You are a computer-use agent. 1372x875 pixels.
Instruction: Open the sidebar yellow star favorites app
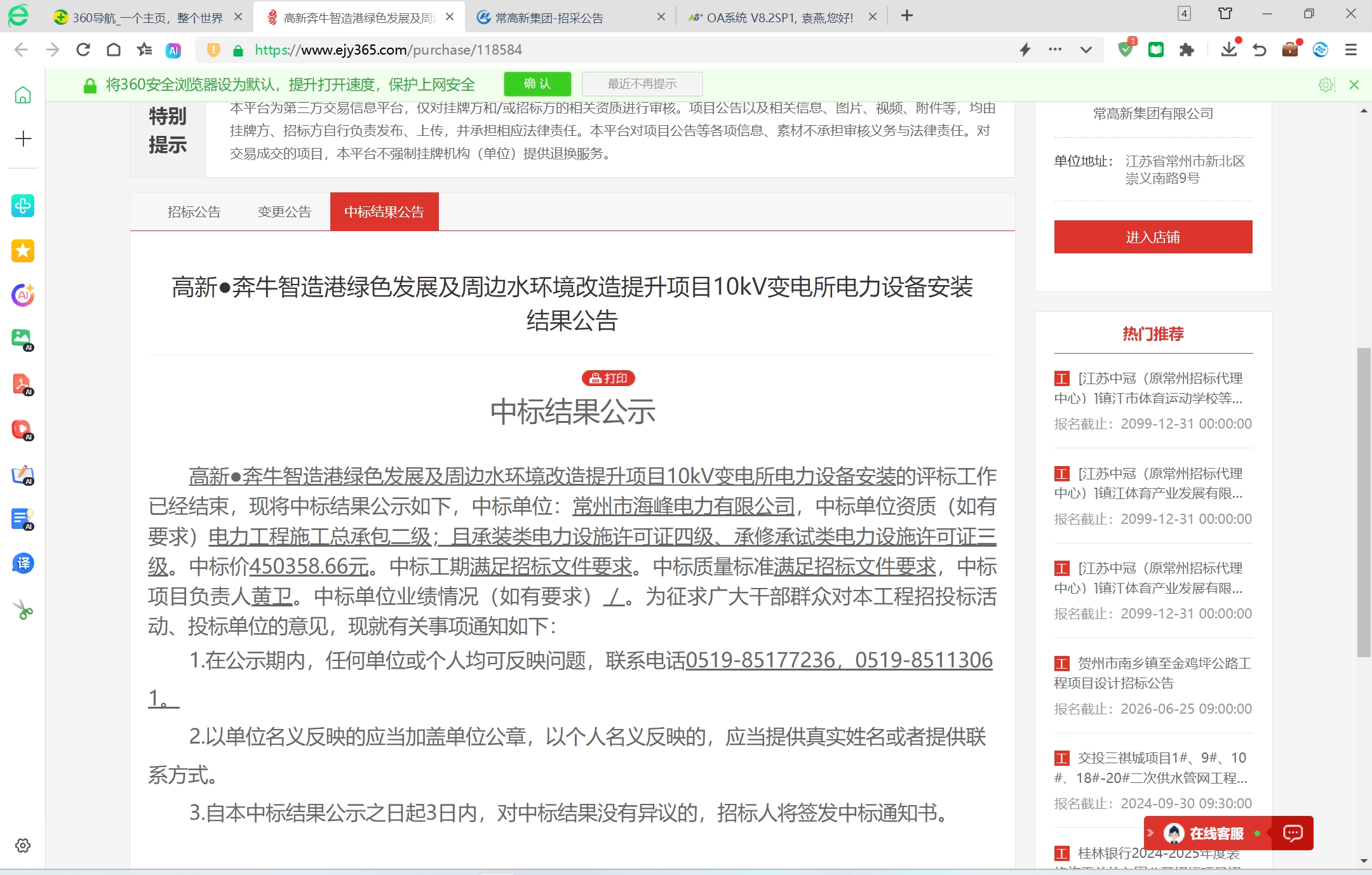click(x=23, y=251)
